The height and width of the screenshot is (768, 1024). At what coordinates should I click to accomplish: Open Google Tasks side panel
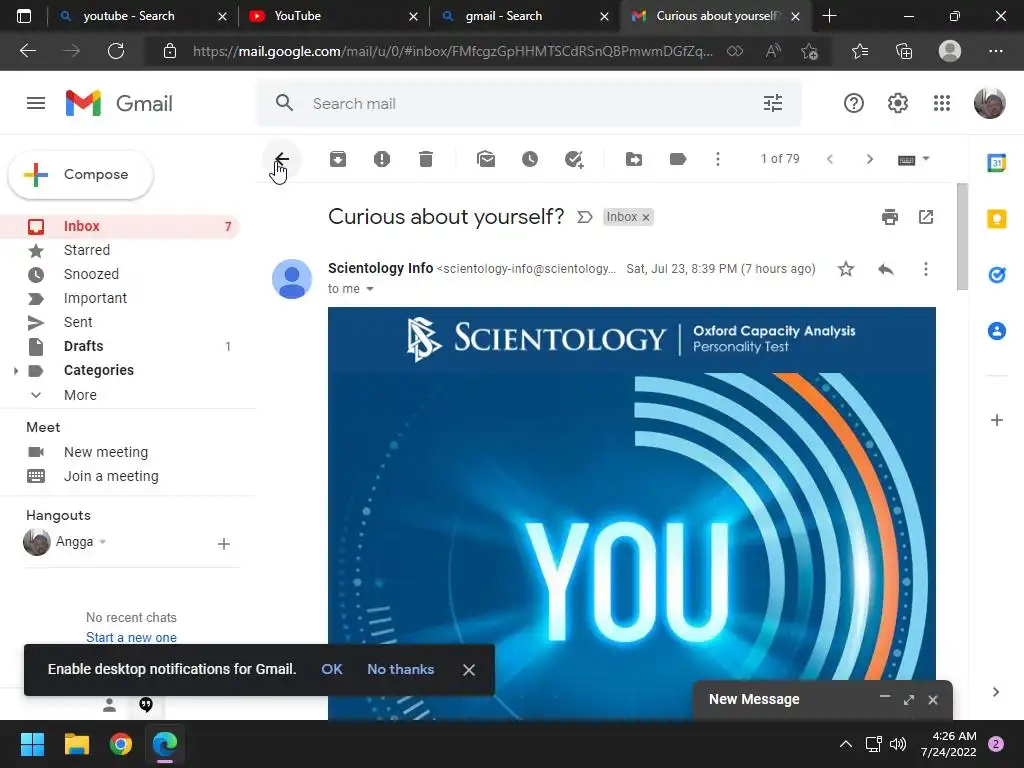[997, 275]
